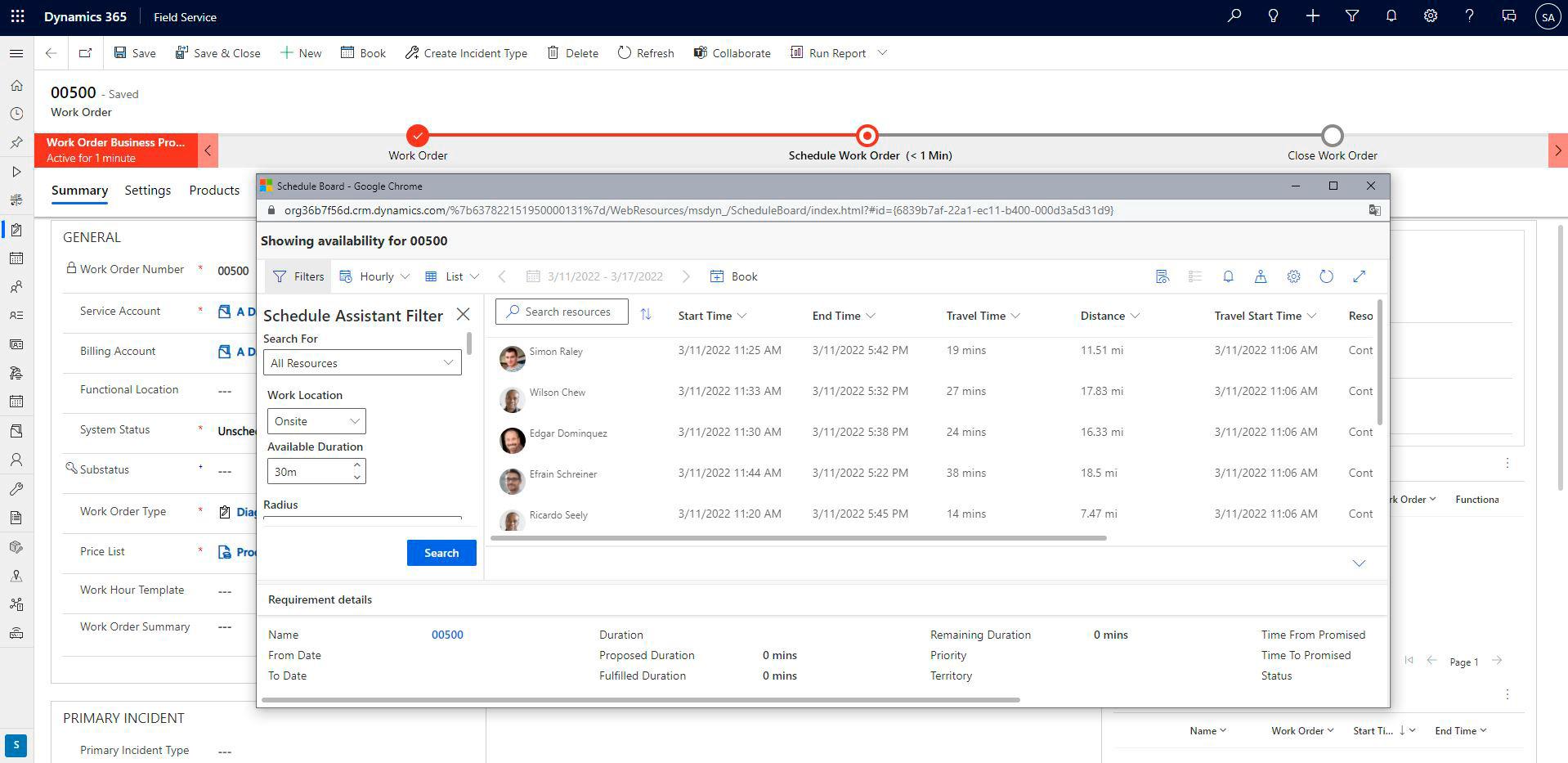Open record in new window icon
1568x763 pixels.
coord(85,53)
